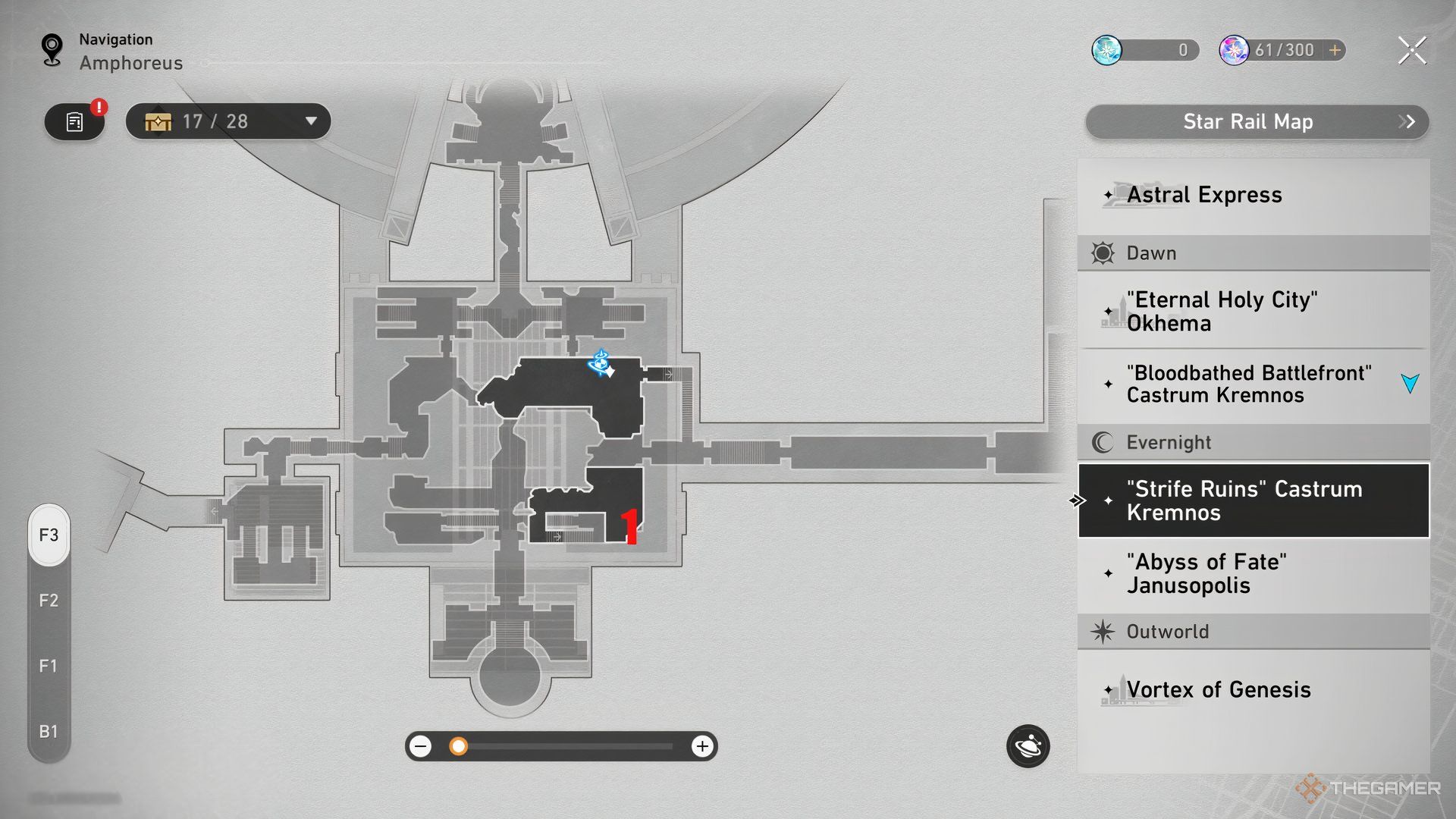1456x819 pixels.
Task: Click the Outworld star icon
Action: click(x=1102, y=631)
